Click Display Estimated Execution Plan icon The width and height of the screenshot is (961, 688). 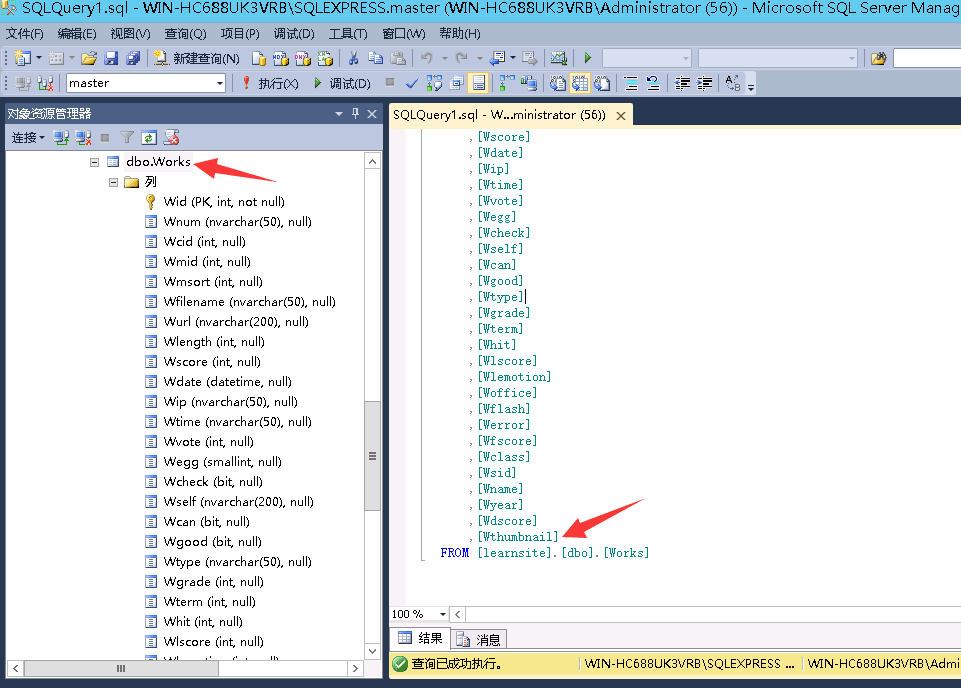click(x=434, y=83)
